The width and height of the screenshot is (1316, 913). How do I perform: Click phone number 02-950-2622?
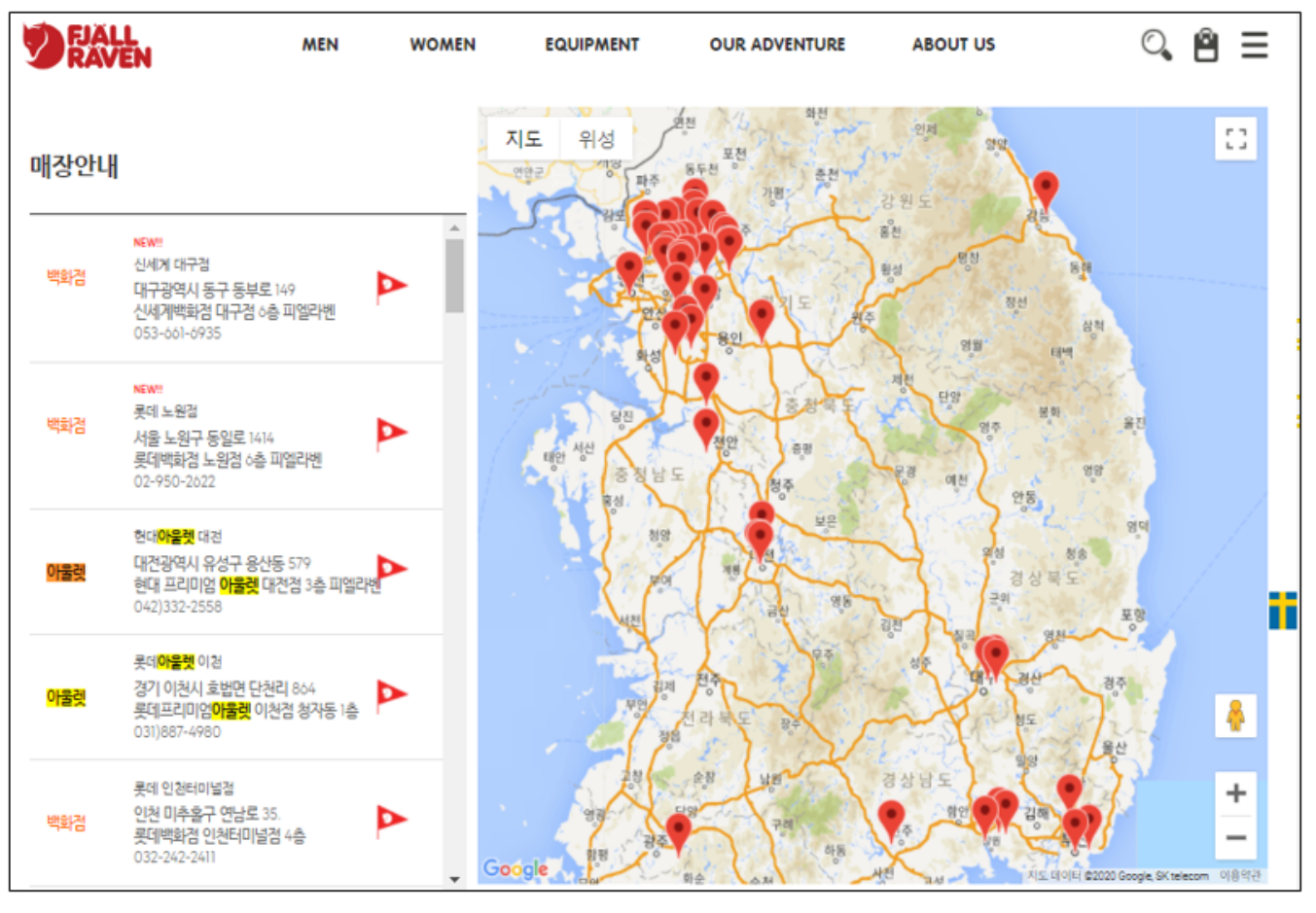[x=174, y=481]
